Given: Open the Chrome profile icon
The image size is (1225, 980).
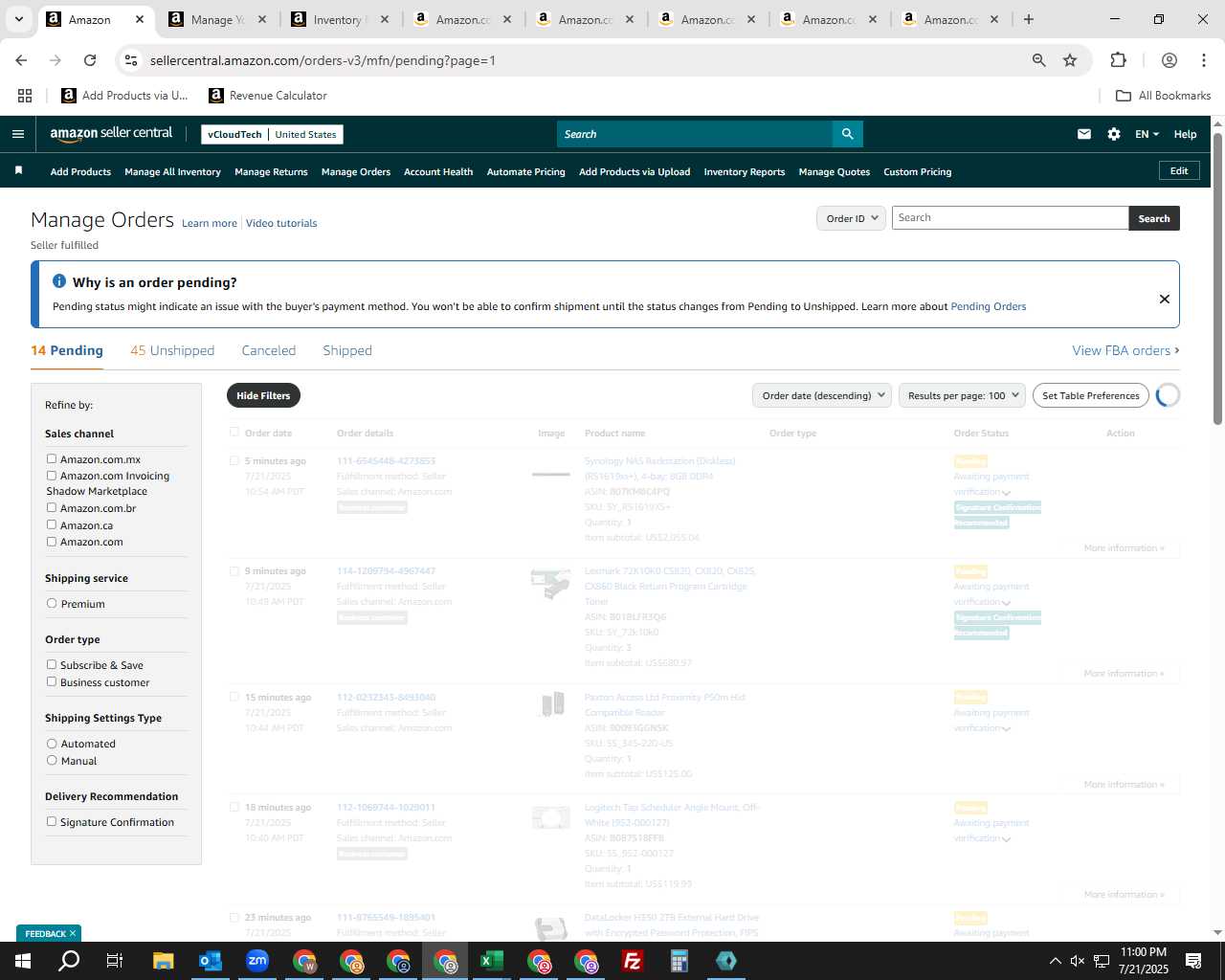Looking at the screenshot, I should pos(1169,60).
